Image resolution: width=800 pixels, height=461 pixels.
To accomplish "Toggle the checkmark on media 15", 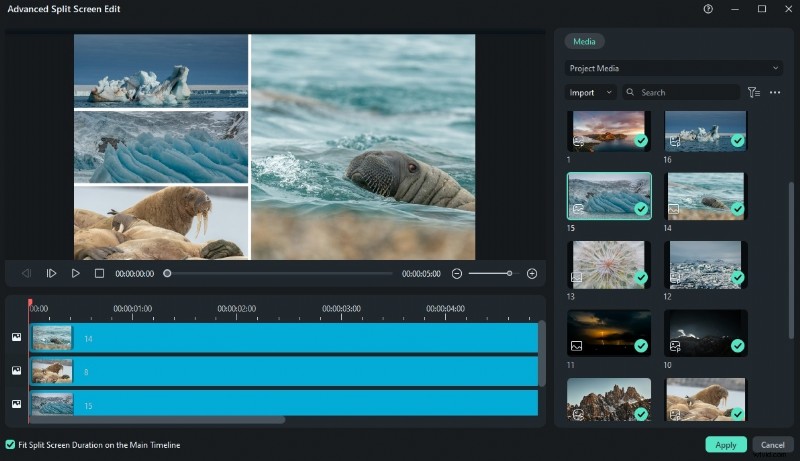I will [641, 209].
